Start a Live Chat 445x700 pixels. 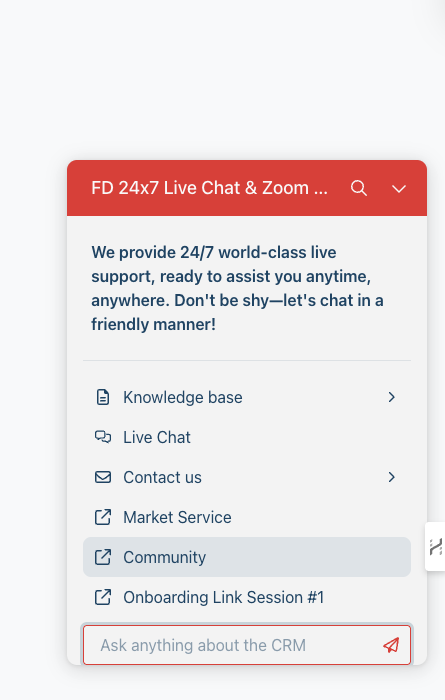click(x=247, y=437)
